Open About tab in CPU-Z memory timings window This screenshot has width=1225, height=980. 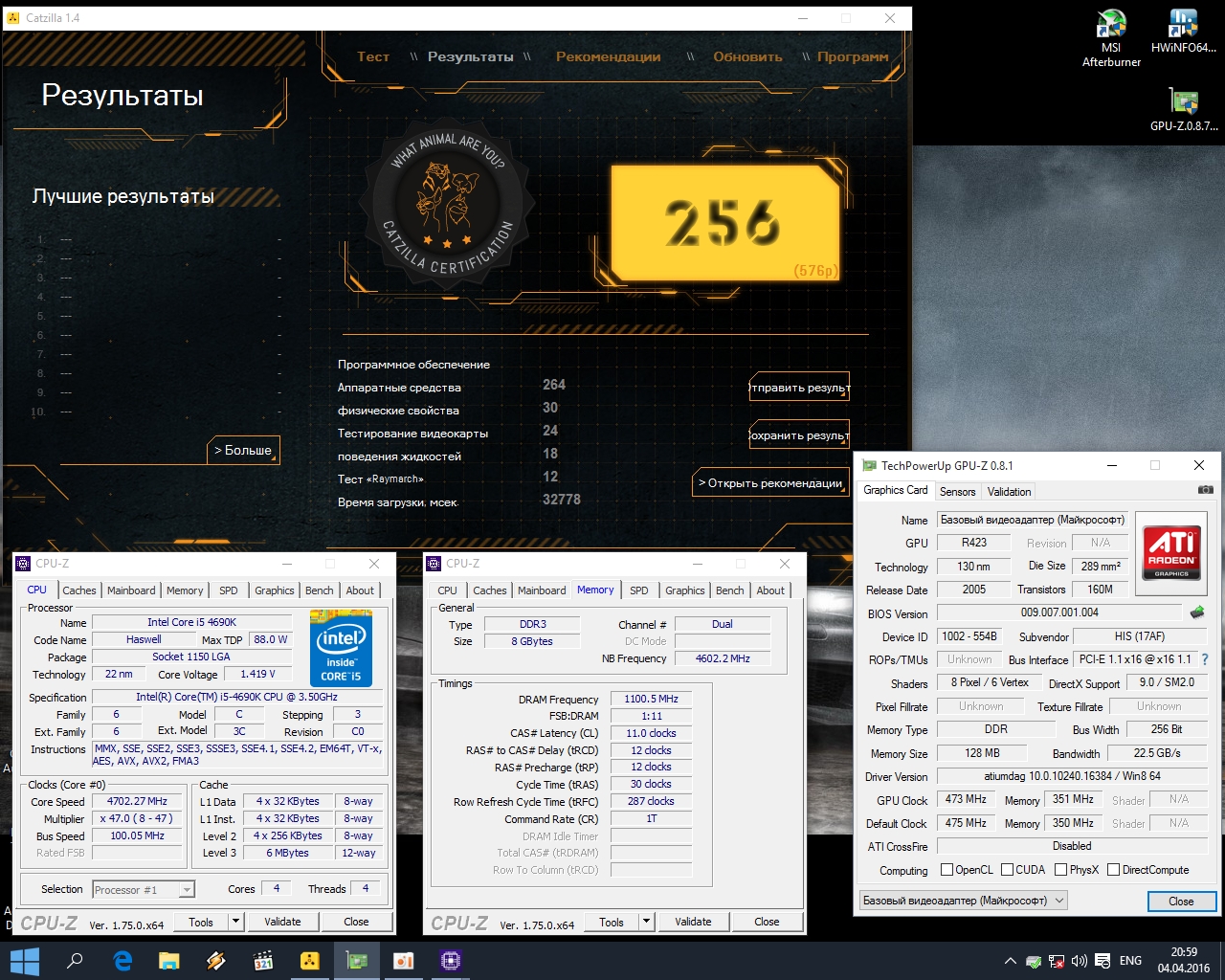pyautogui.click(x=770, y=590)
